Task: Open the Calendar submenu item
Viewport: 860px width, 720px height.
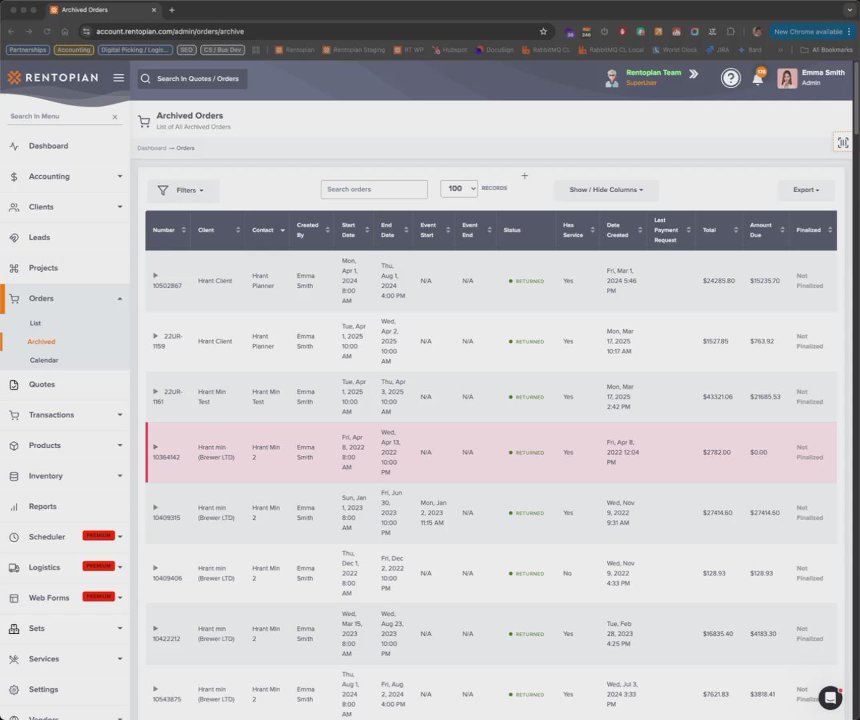Action: tap(44, 360)
